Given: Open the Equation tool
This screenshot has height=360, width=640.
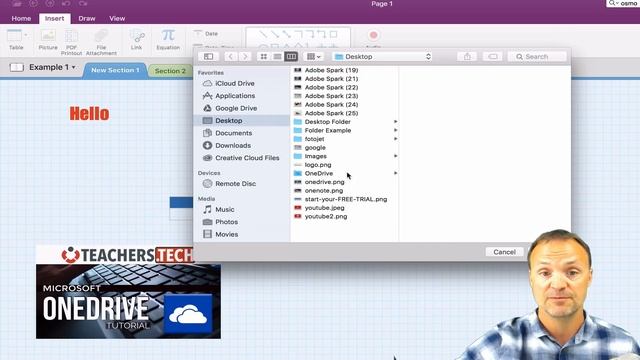Looking at the screenshot, I should point(168,40).
